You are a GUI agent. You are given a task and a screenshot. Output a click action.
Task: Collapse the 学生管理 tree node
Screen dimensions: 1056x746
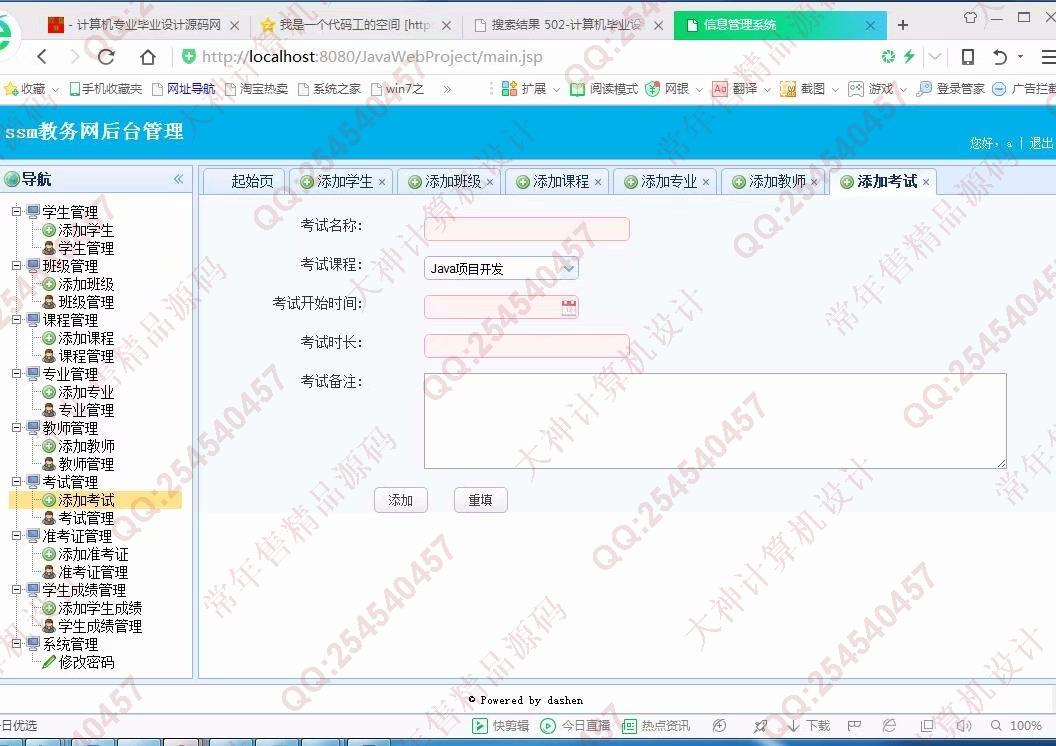16,211
